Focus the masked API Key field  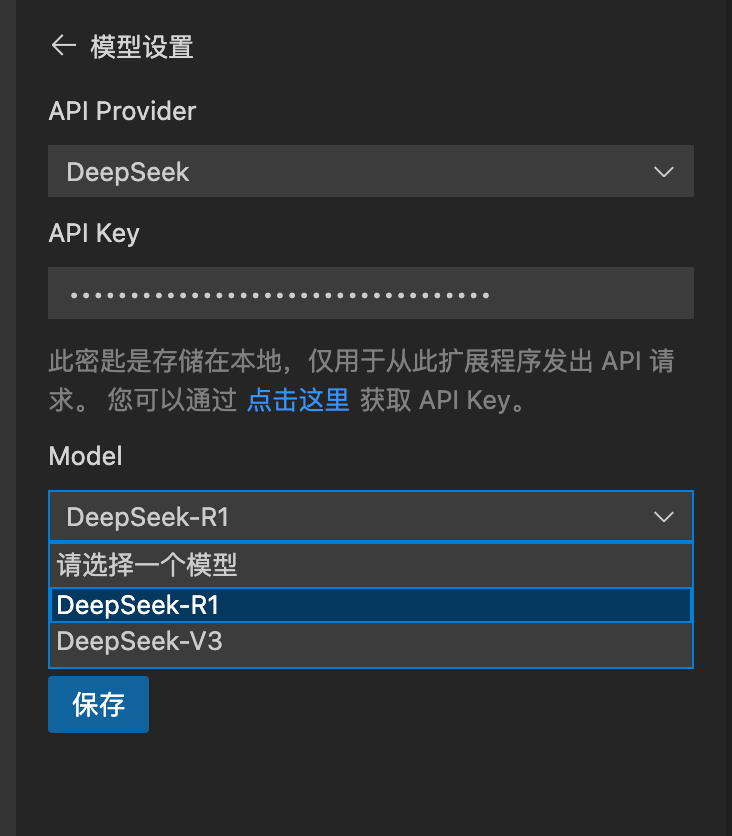(371, 293)
